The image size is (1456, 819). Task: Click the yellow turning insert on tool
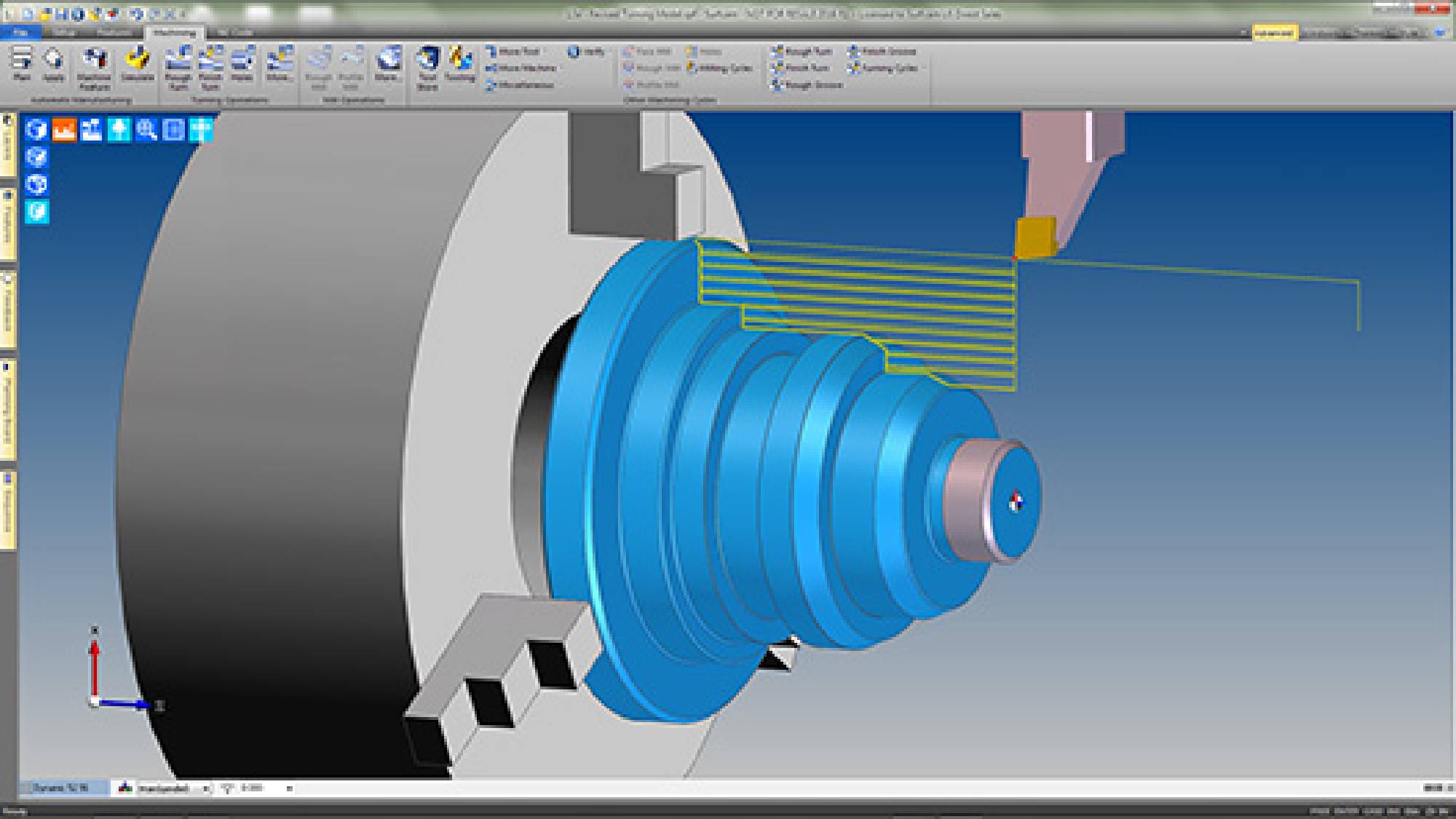(1035, 237)
